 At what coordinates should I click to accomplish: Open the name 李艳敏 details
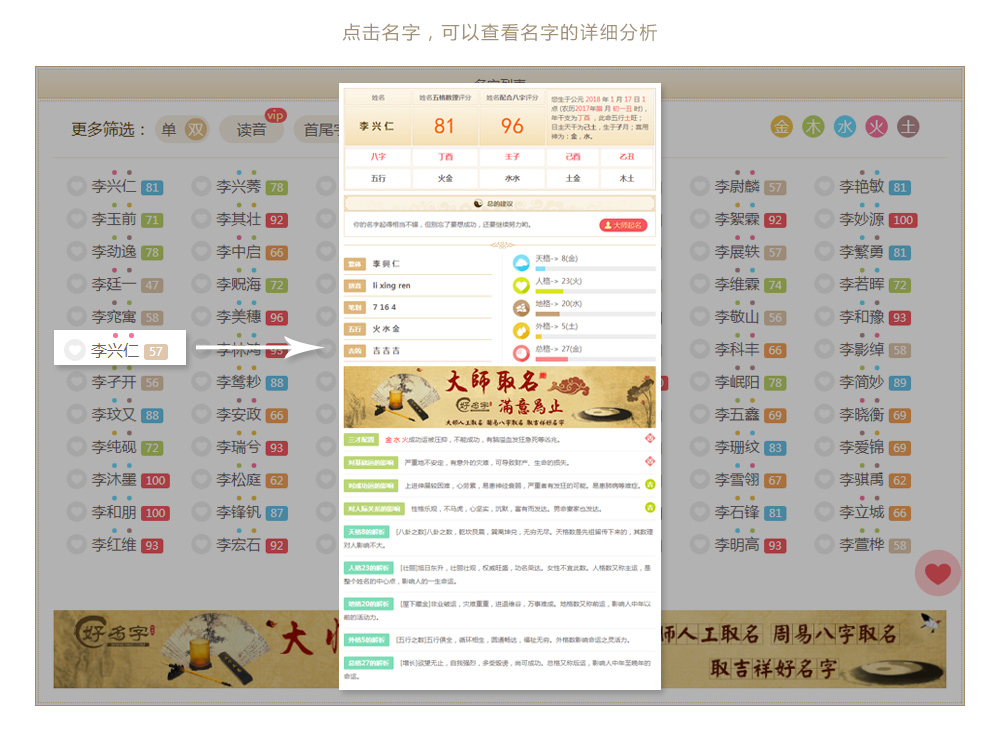tap(861, 187)
